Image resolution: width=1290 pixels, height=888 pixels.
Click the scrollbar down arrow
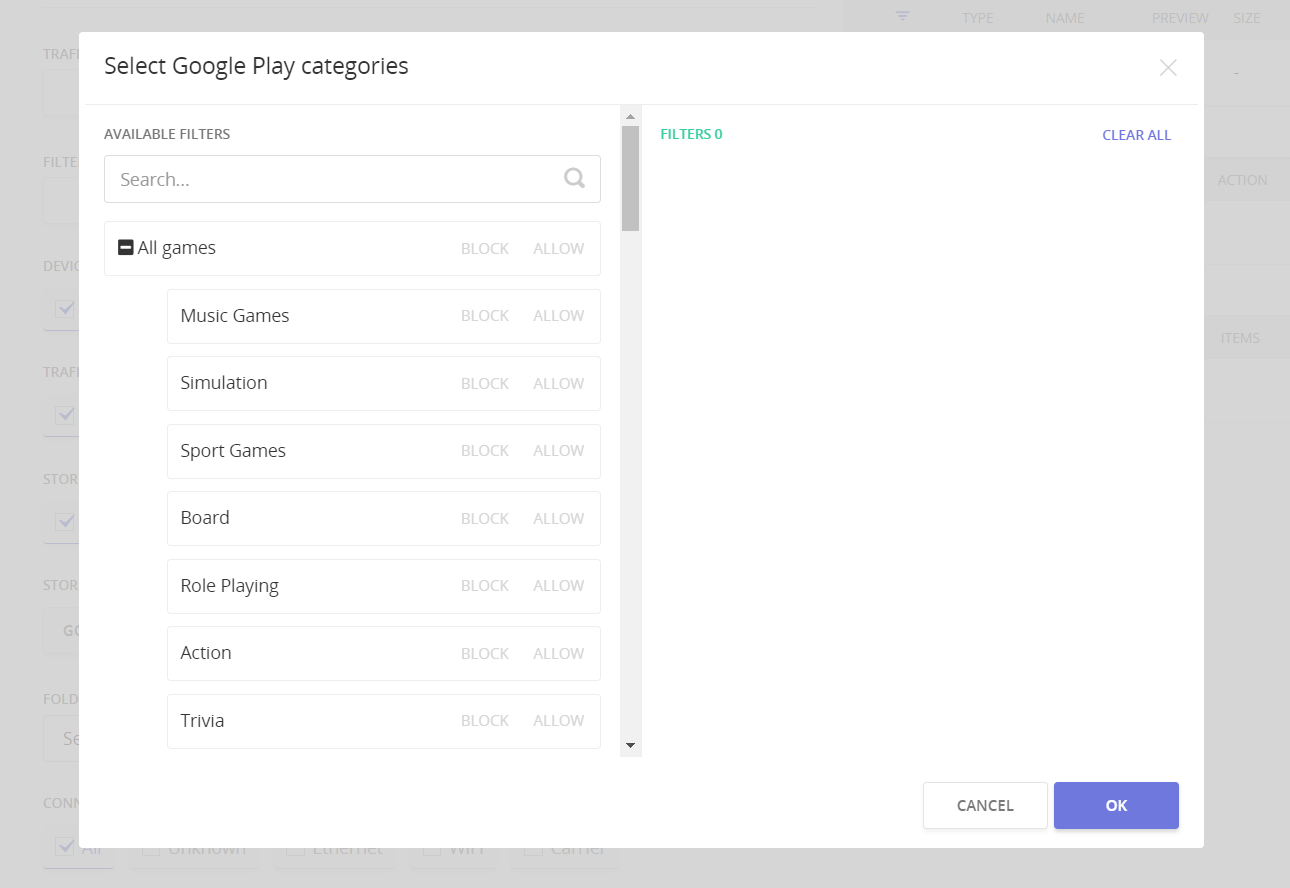(x=630, y=745)
